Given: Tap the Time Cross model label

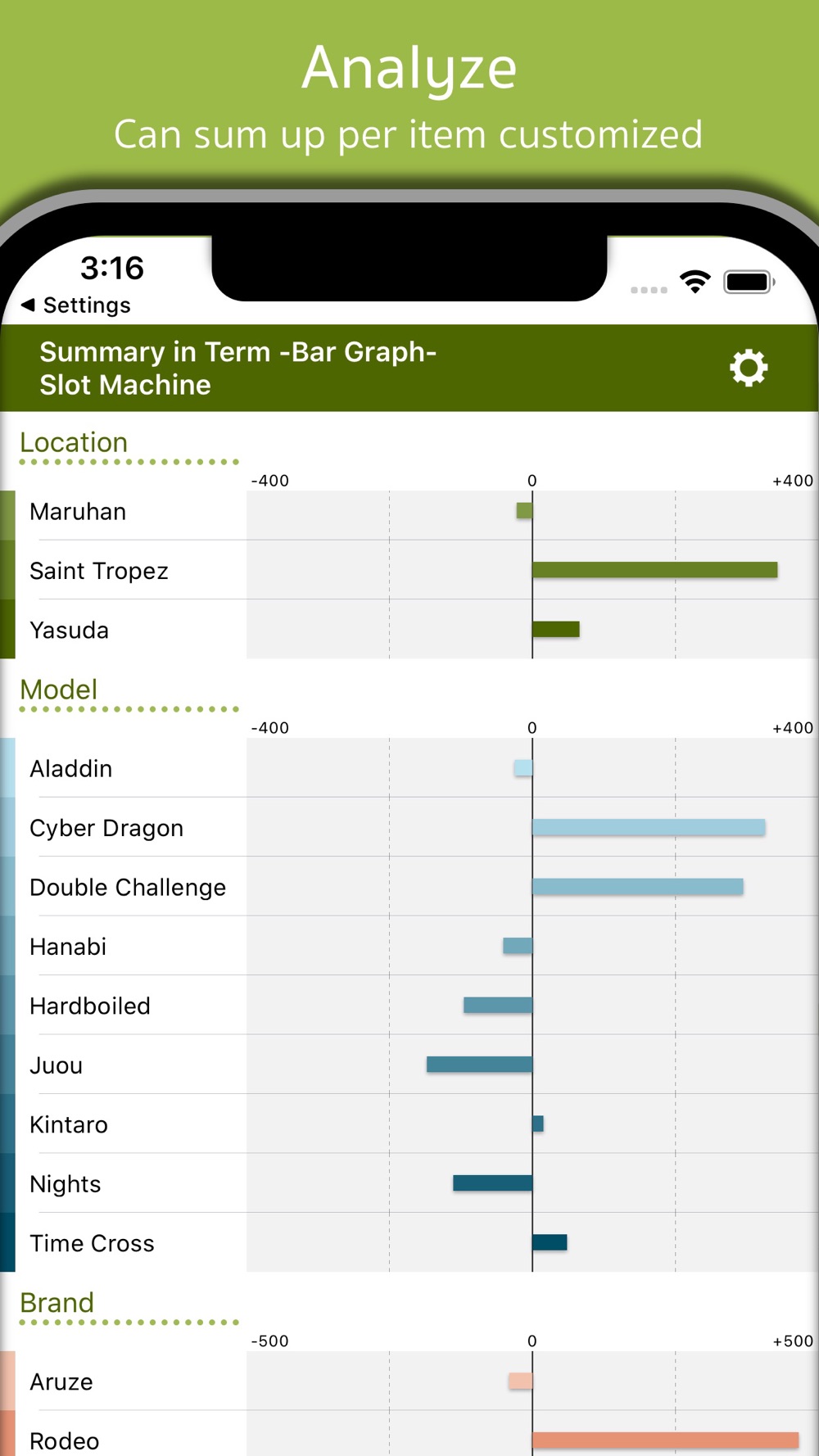Looking at the screenshot, I should 92,1243.
